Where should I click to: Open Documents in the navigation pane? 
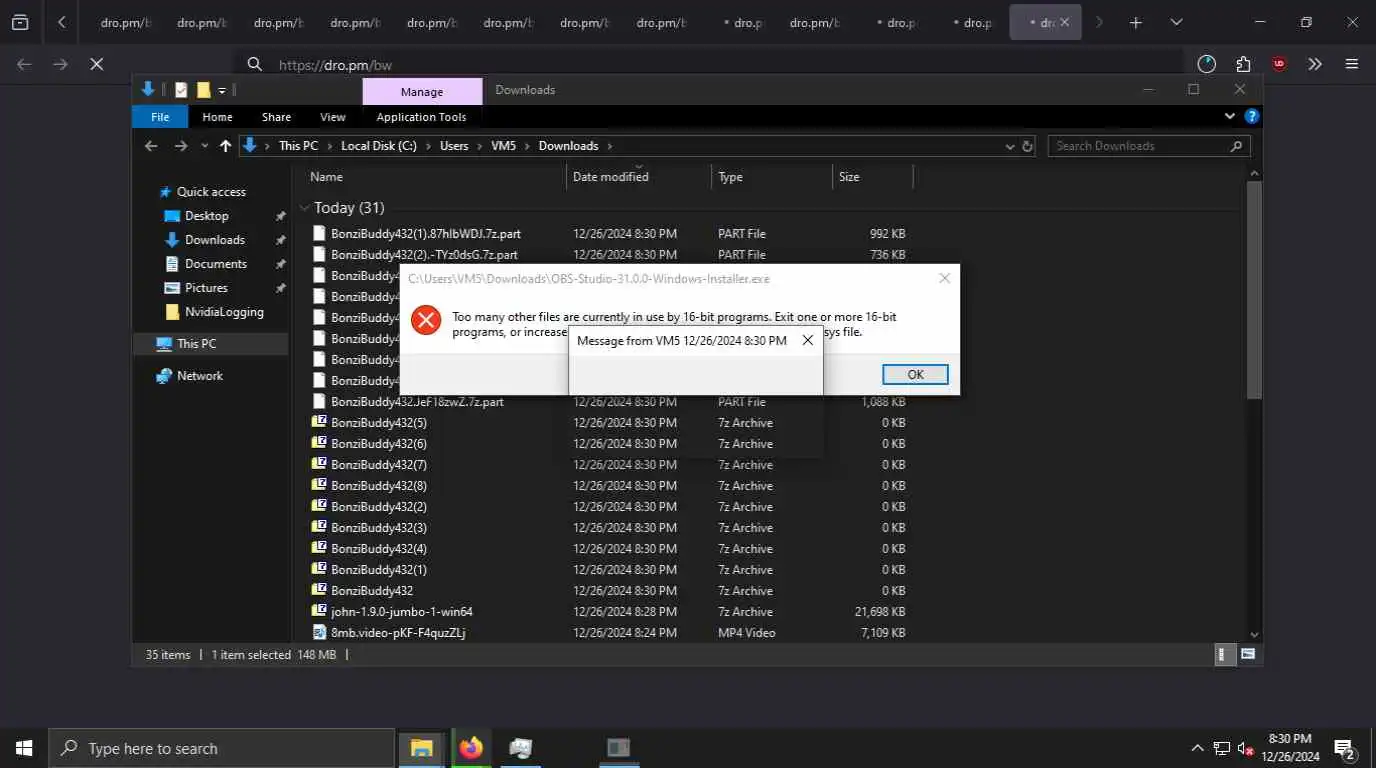point(216,264)
